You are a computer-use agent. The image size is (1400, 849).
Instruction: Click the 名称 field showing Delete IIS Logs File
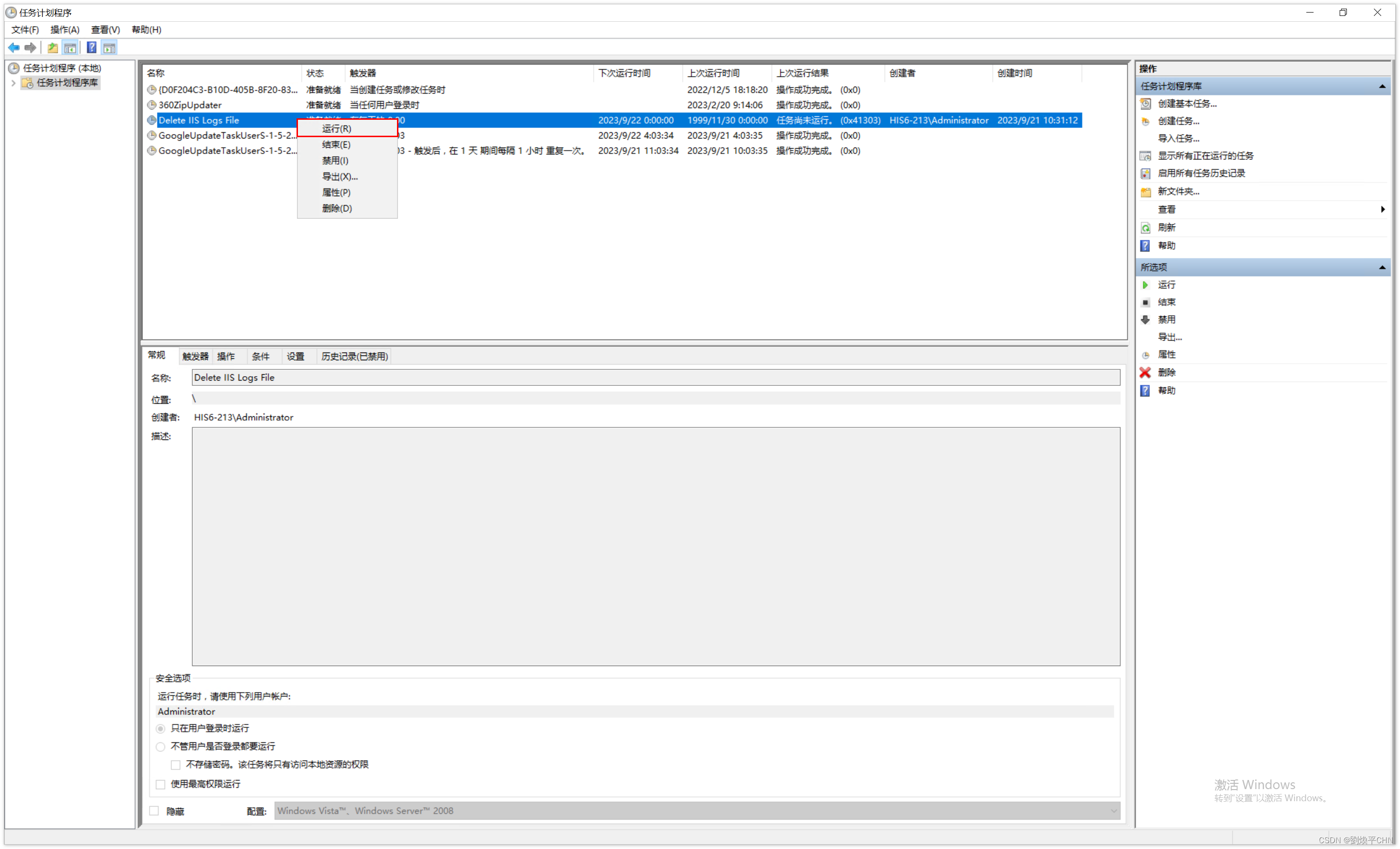pyautogui.click(x=656, y=378)
